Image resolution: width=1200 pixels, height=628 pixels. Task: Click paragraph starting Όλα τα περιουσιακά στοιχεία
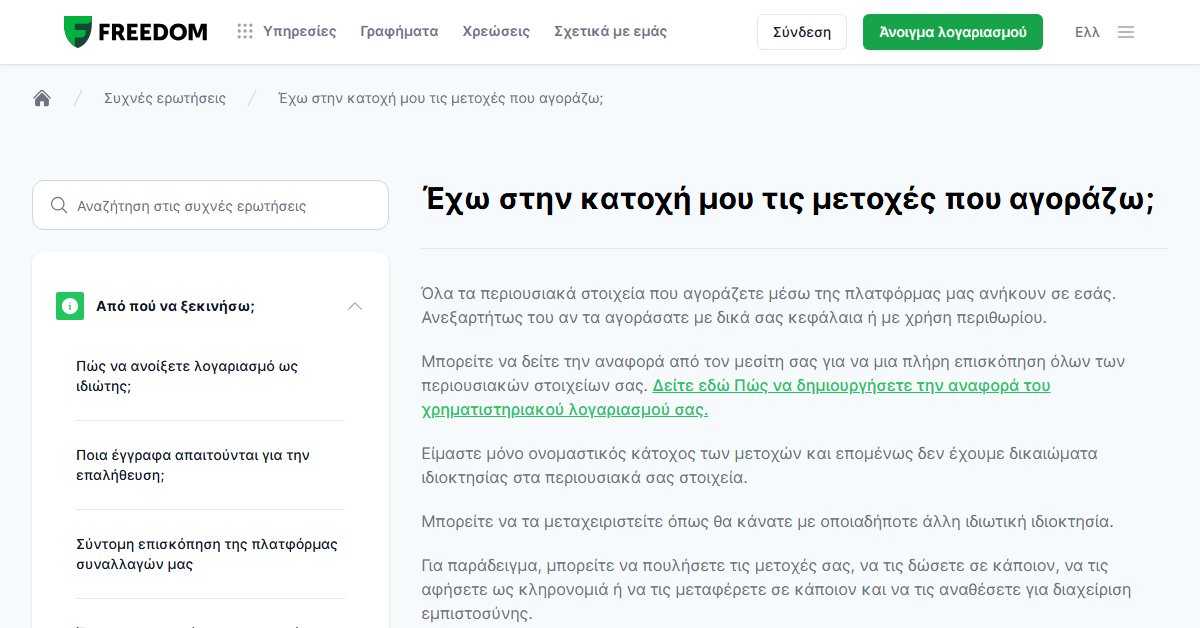(768, 306)
